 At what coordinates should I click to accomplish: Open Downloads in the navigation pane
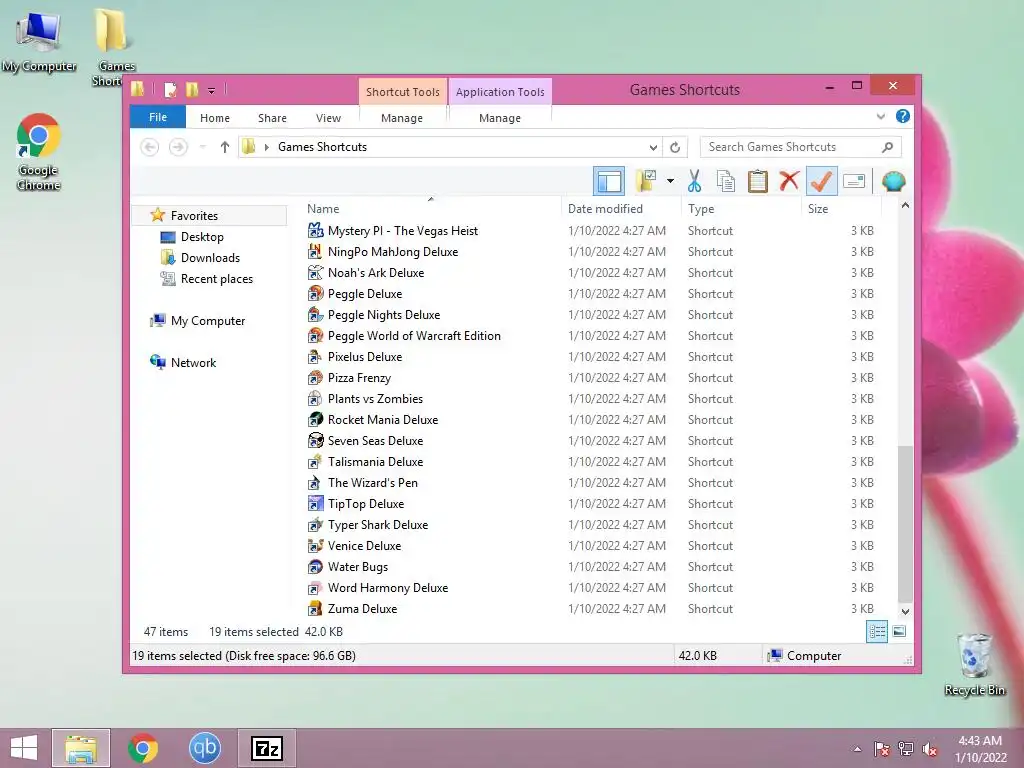[210, 257]
